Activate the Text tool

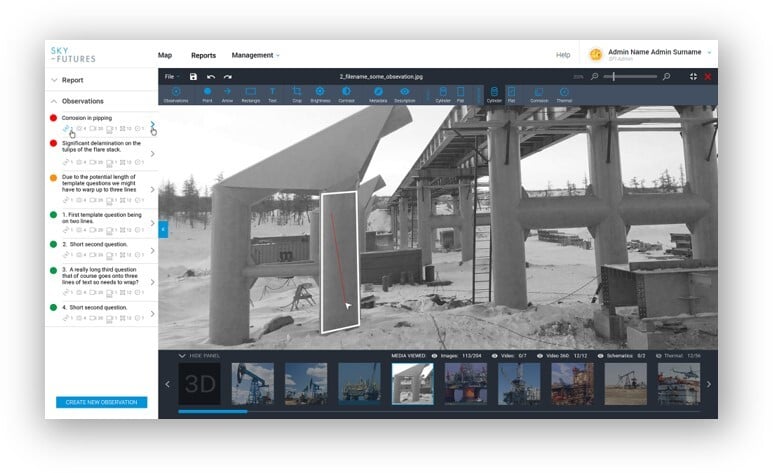coord(272,93)
